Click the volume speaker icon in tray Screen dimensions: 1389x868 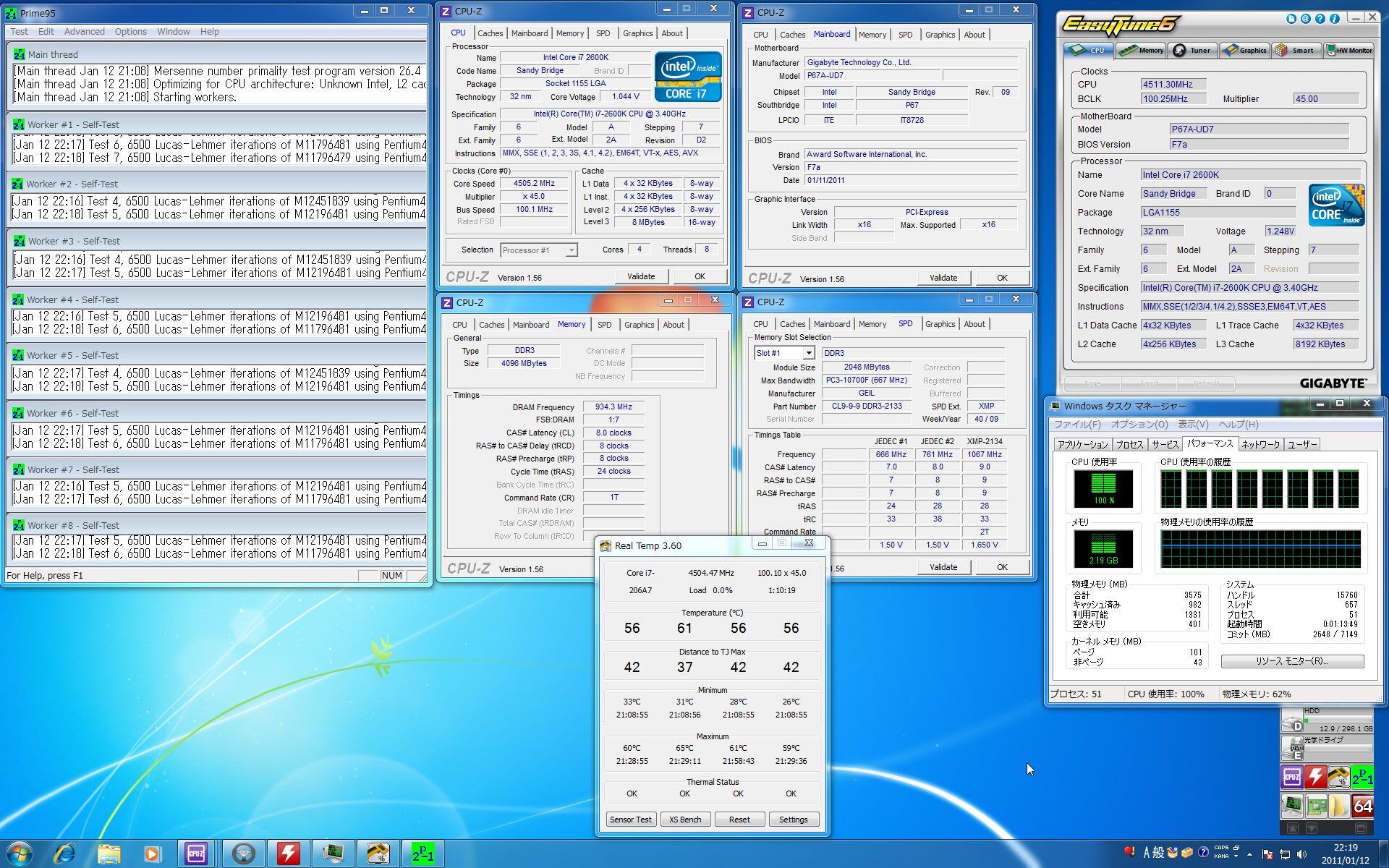coord(1302,854)
